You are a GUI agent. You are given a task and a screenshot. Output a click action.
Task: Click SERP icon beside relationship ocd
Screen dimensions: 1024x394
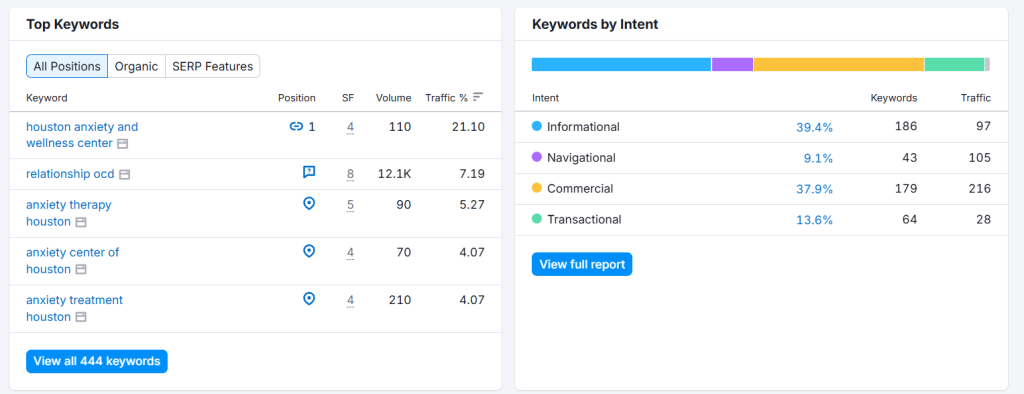point(125,174)
